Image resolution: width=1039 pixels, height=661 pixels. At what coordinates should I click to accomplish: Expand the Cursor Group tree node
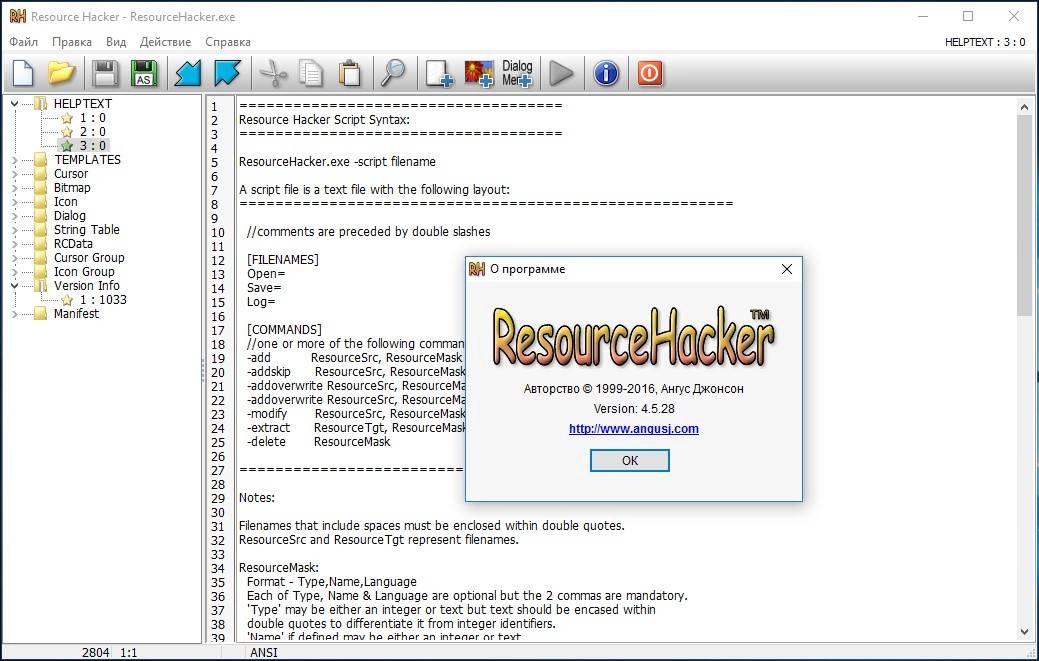pos(15,258)
